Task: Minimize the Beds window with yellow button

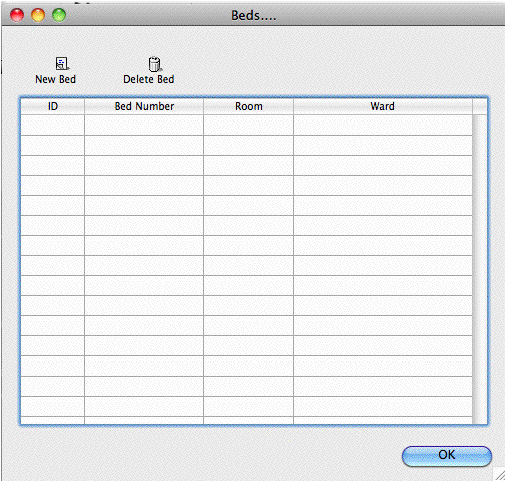Action: 38,15
